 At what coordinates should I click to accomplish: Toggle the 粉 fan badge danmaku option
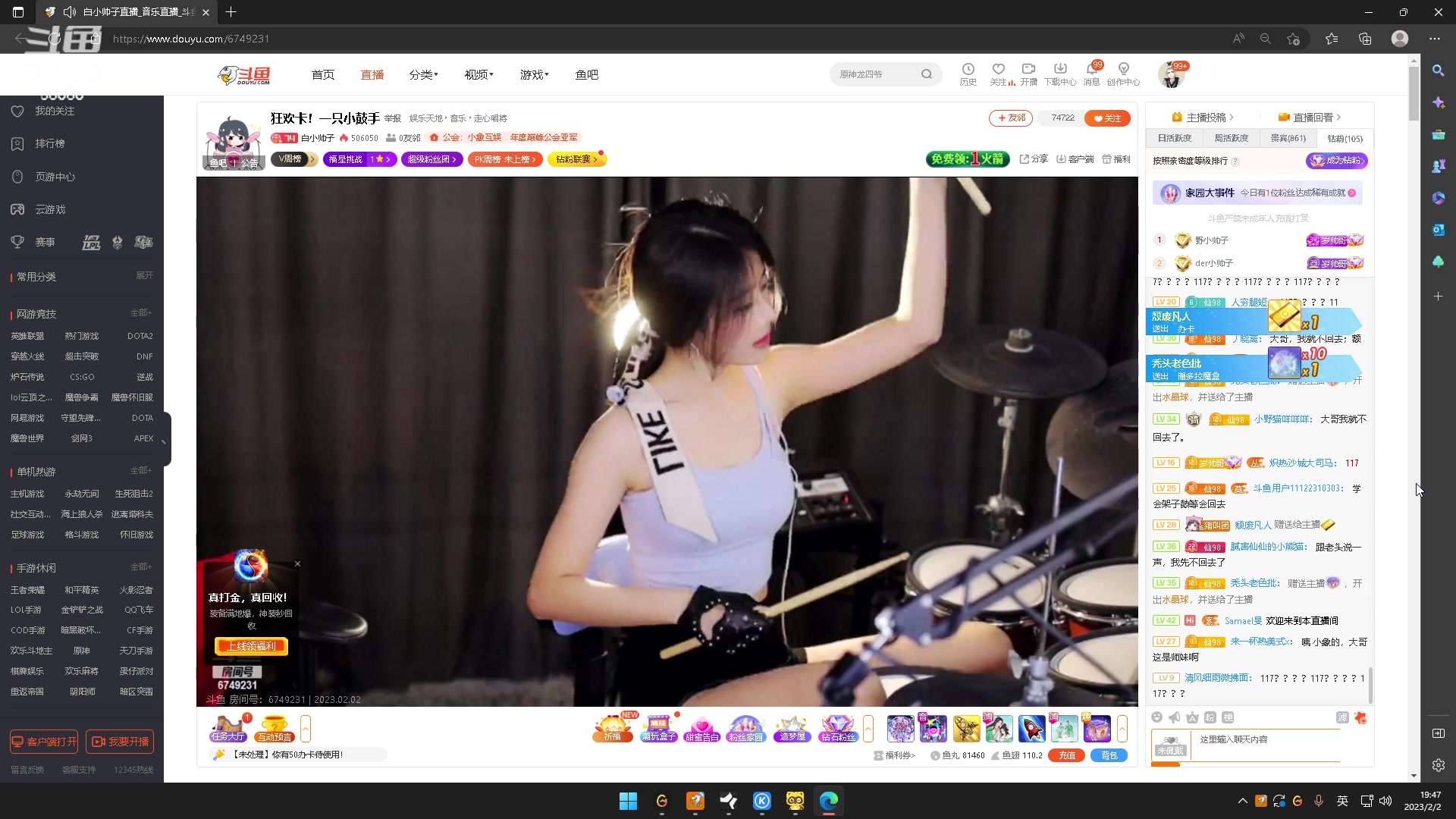pyautogui.click(x=1210, y=717)
